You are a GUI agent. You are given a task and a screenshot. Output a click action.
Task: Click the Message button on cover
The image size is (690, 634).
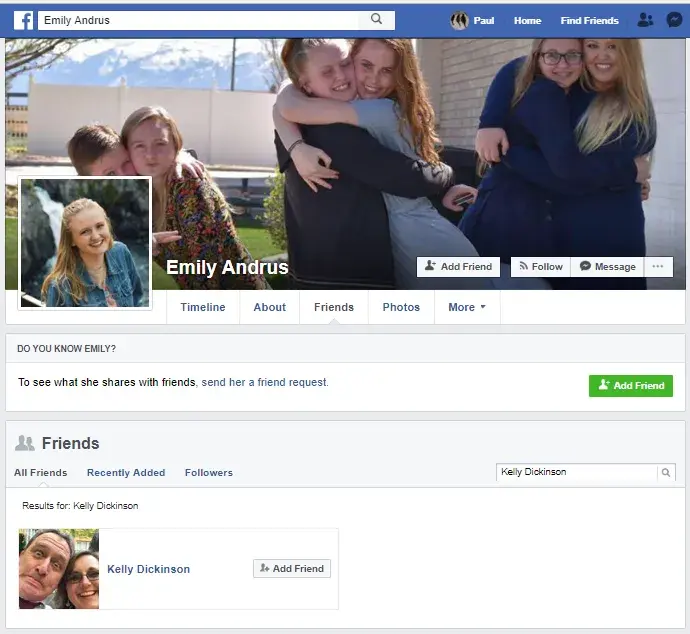tap(607, 267)
